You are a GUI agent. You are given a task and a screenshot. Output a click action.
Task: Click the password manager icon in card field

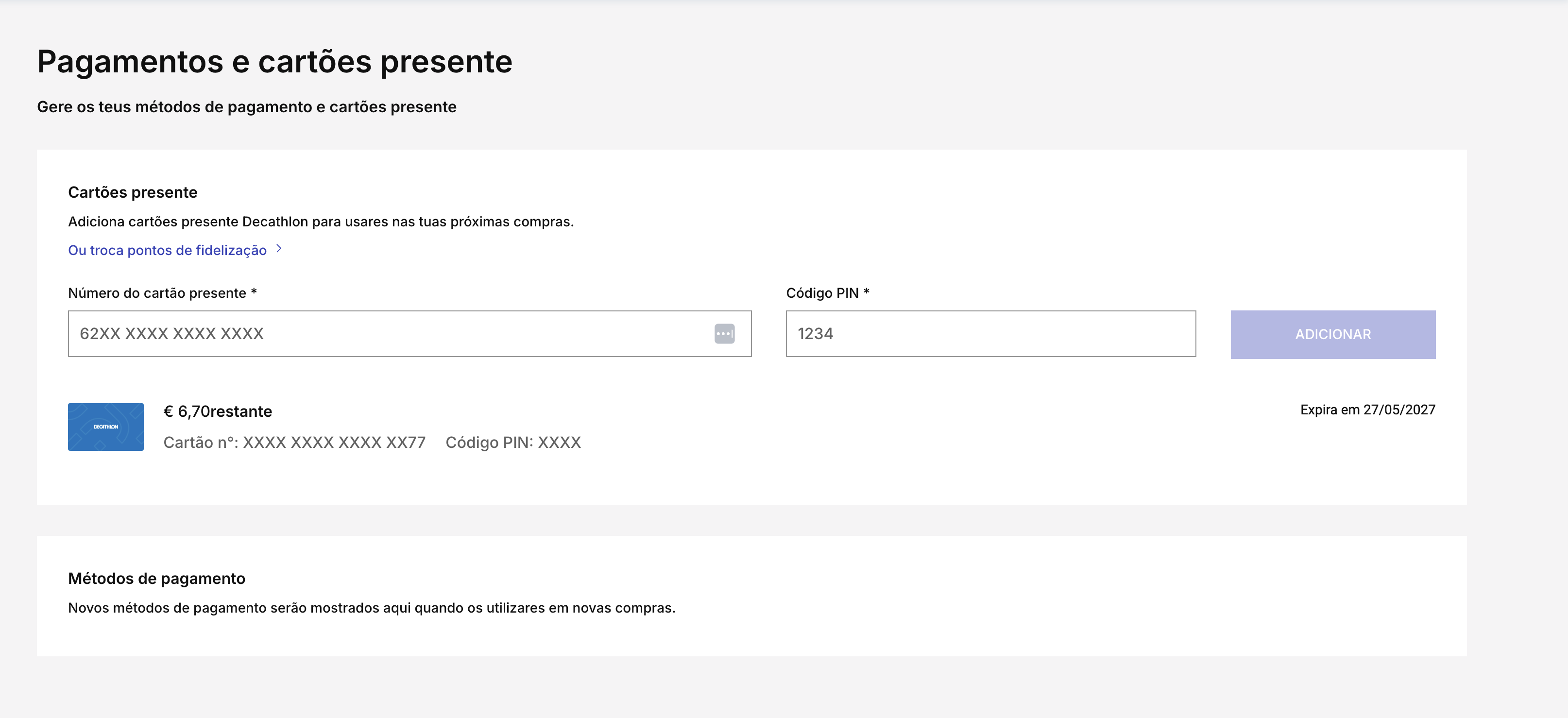point(724,334)
